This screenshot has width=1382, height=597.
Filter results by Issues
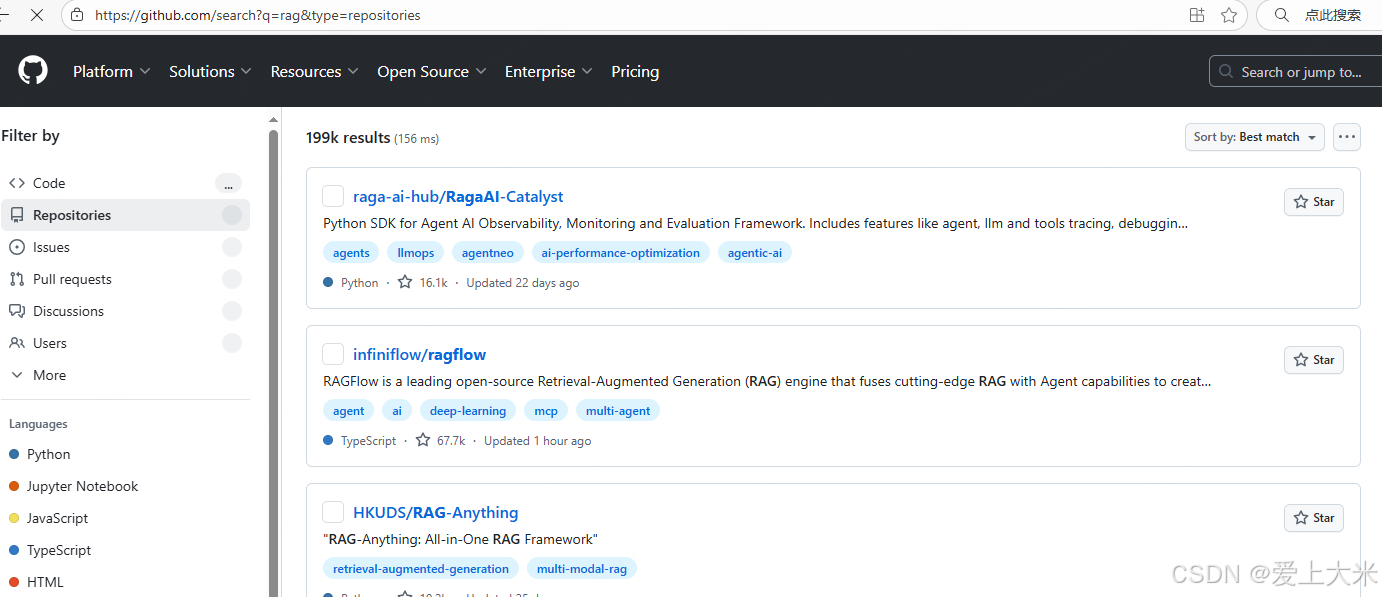pyautogui.click(x=125, y=247)
